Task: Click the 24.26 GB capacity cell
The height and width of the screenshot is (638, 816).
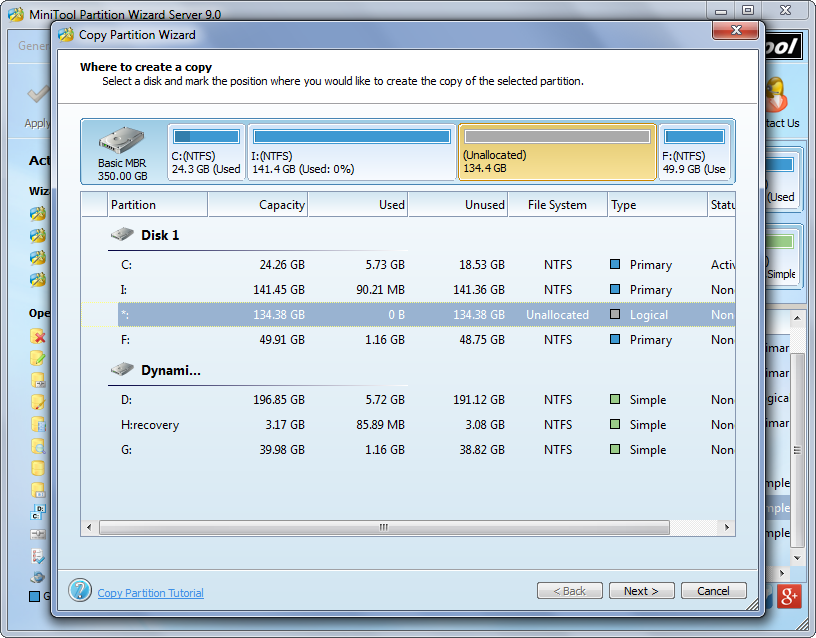Action: pos(282,265)
